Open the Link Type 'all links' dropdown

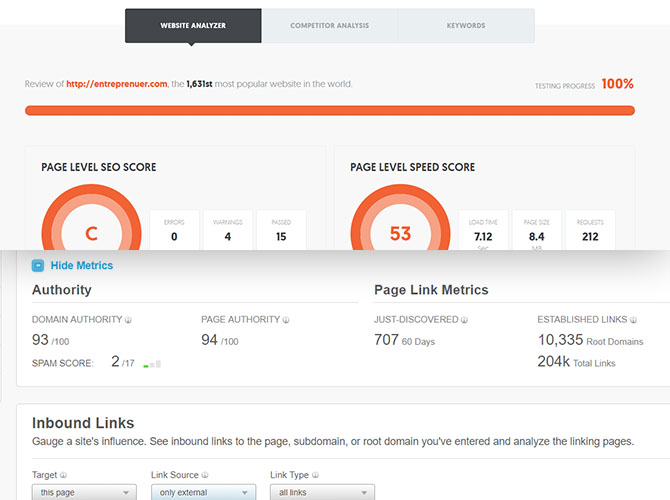click(322, 492)
